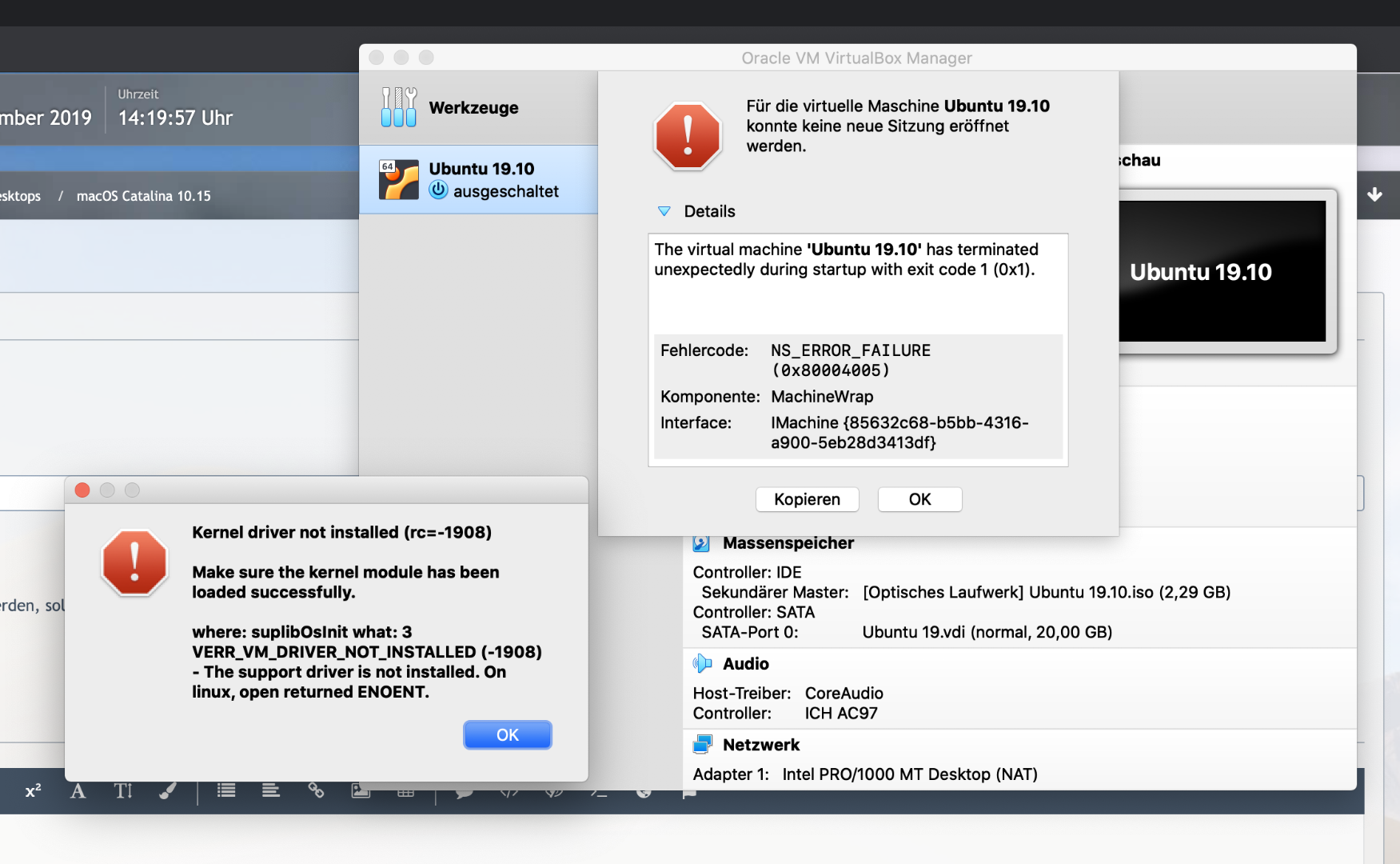Click the white down arrow on the web page
Screen dimensions: 1400x864
pyautogui.click(x=1374, y=194)
